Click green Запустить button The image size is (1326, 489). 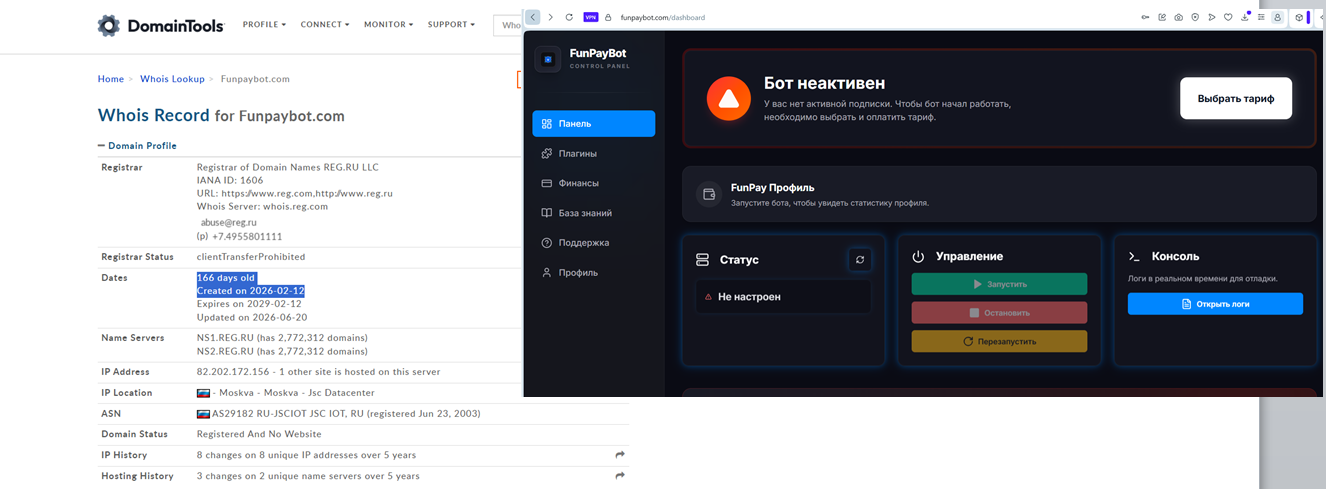coord(999,284)
